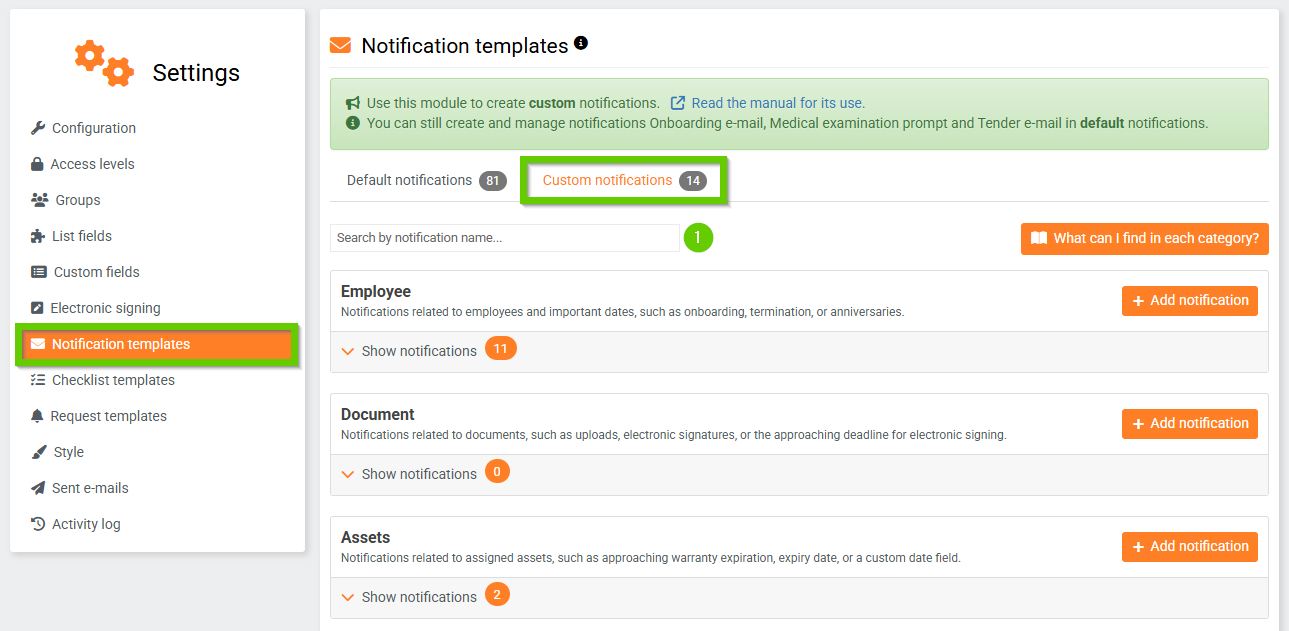Open Checklist templates in the sidebar
Viewport: 1289px width, 631px height.
point(113,380)
